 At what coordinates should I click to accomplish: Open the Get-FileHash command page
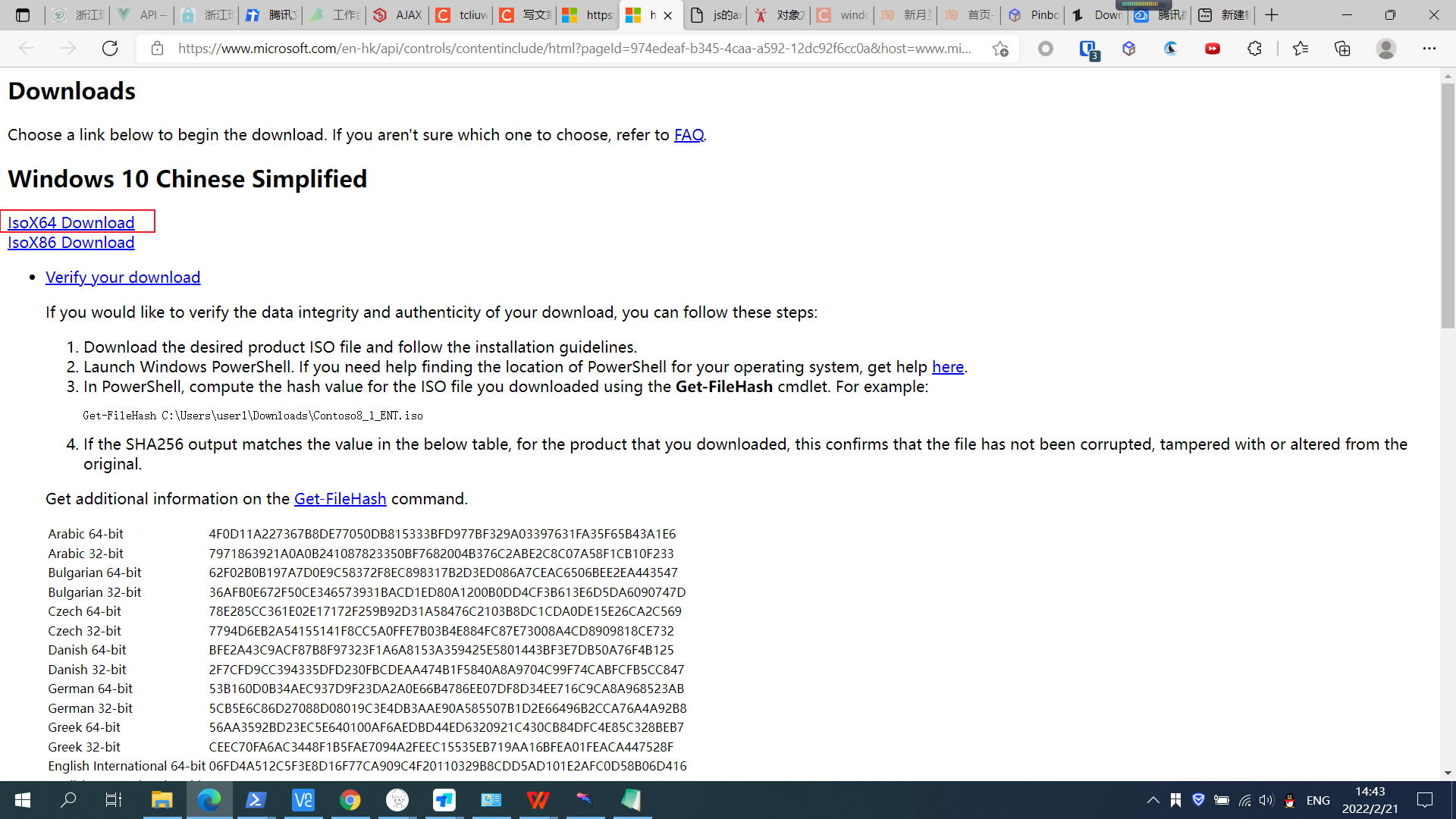coord(339,498)
